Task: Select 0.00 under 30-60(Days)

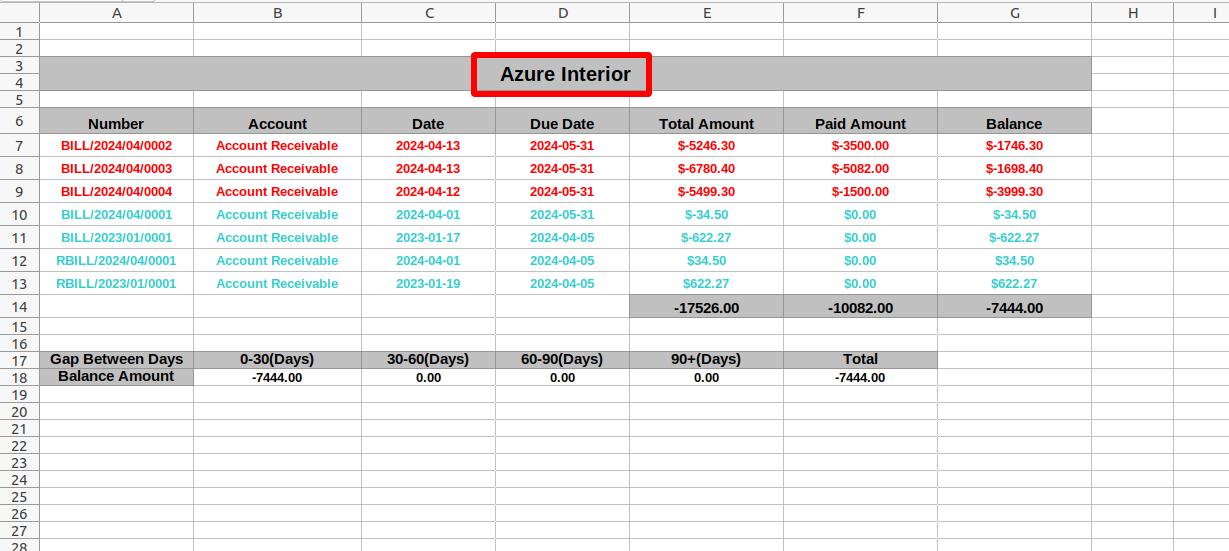Action: pyautogui.click(x=428, y=377)
